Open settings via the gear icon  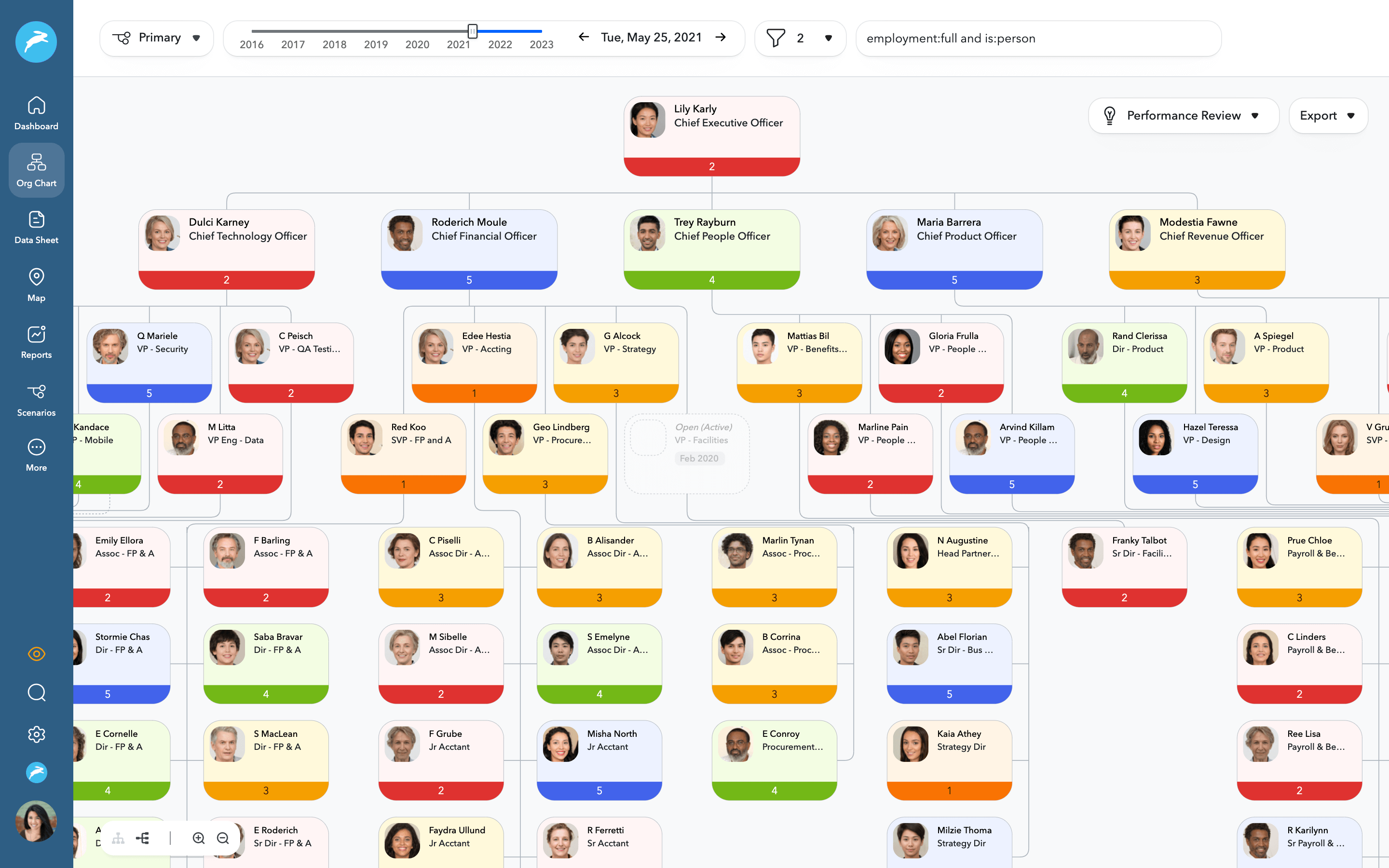coord(36,733)
